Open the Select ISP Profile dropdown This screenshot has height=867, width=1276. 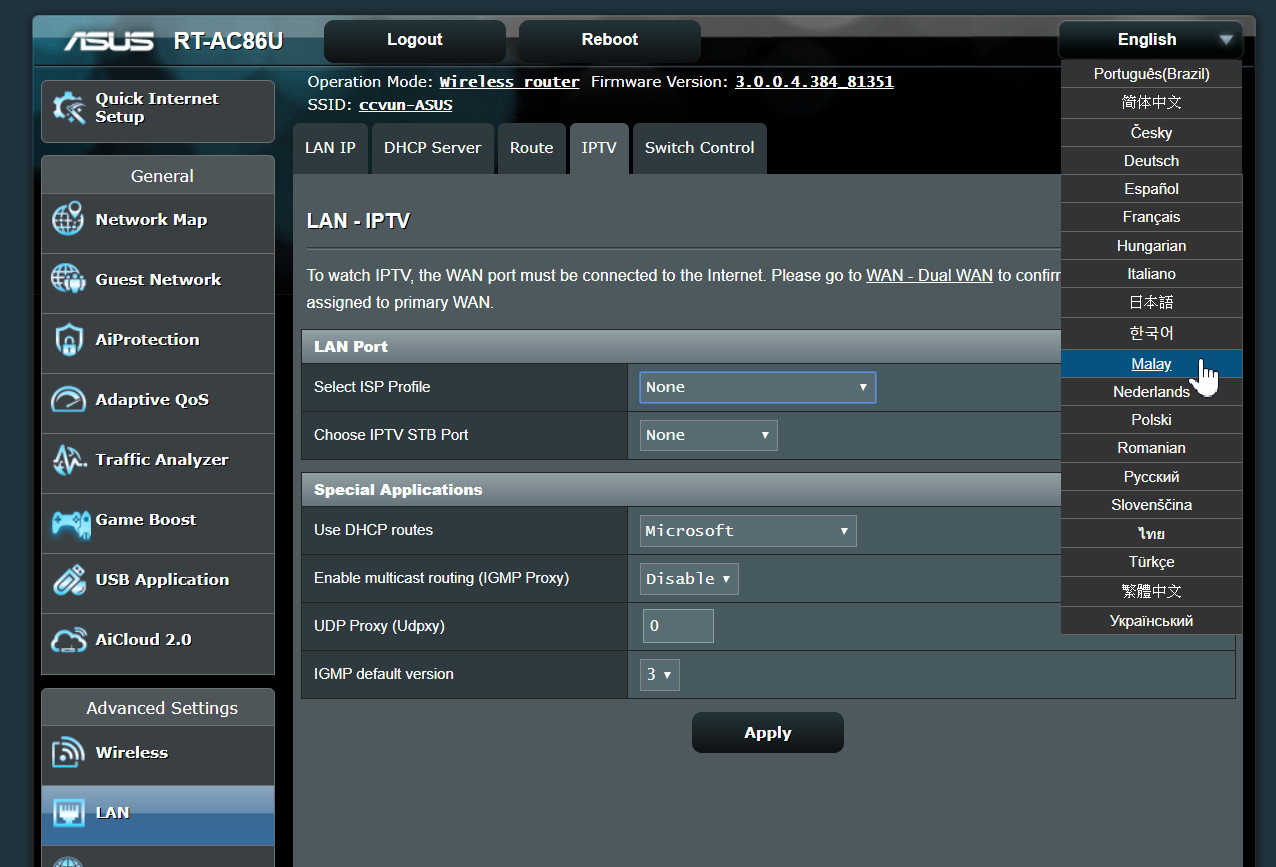click(x=757, y=387)
